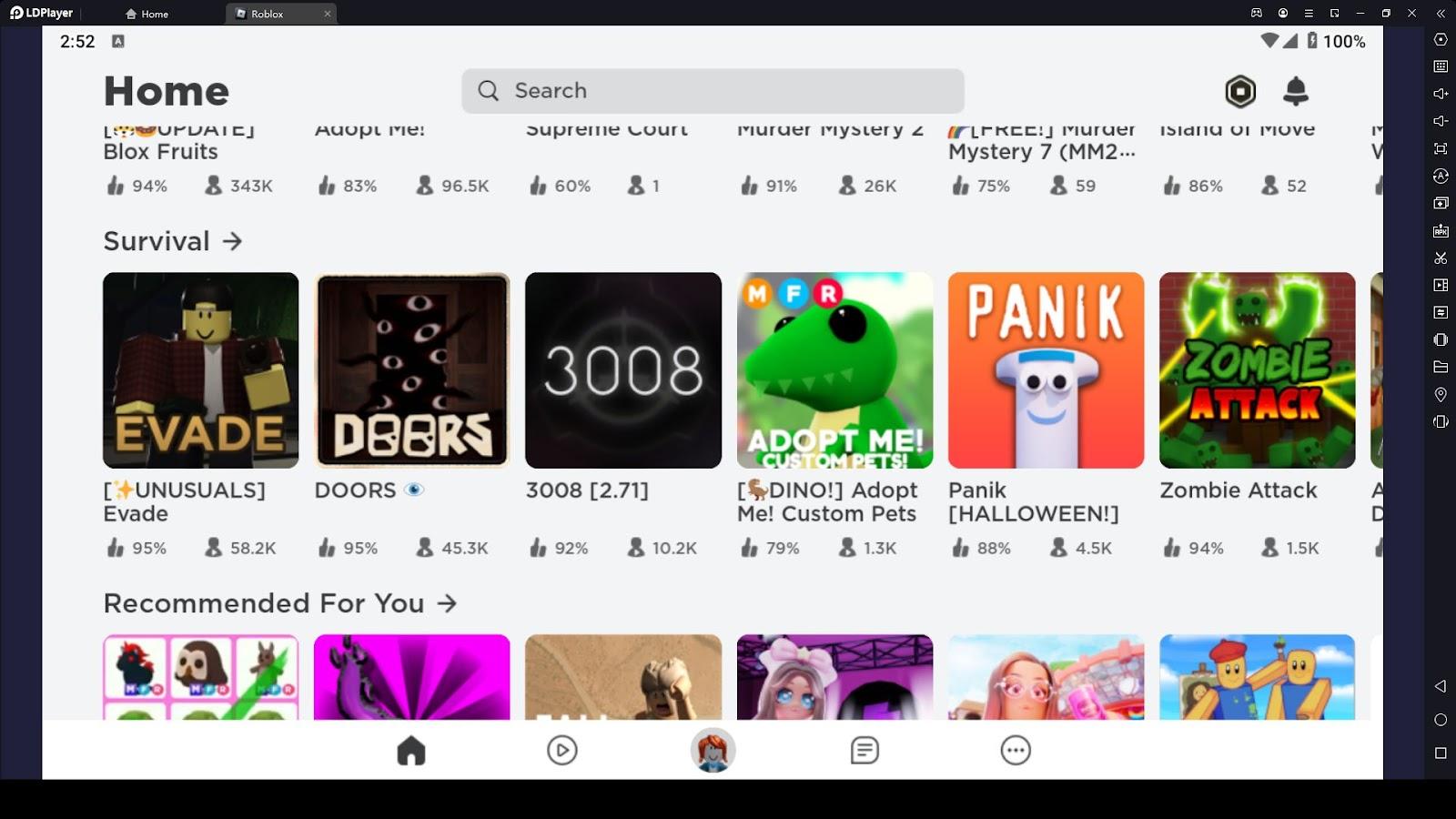Open the Chat panel from bottom navigation
Screen dimensions: 1456x819
pos(863,750)
